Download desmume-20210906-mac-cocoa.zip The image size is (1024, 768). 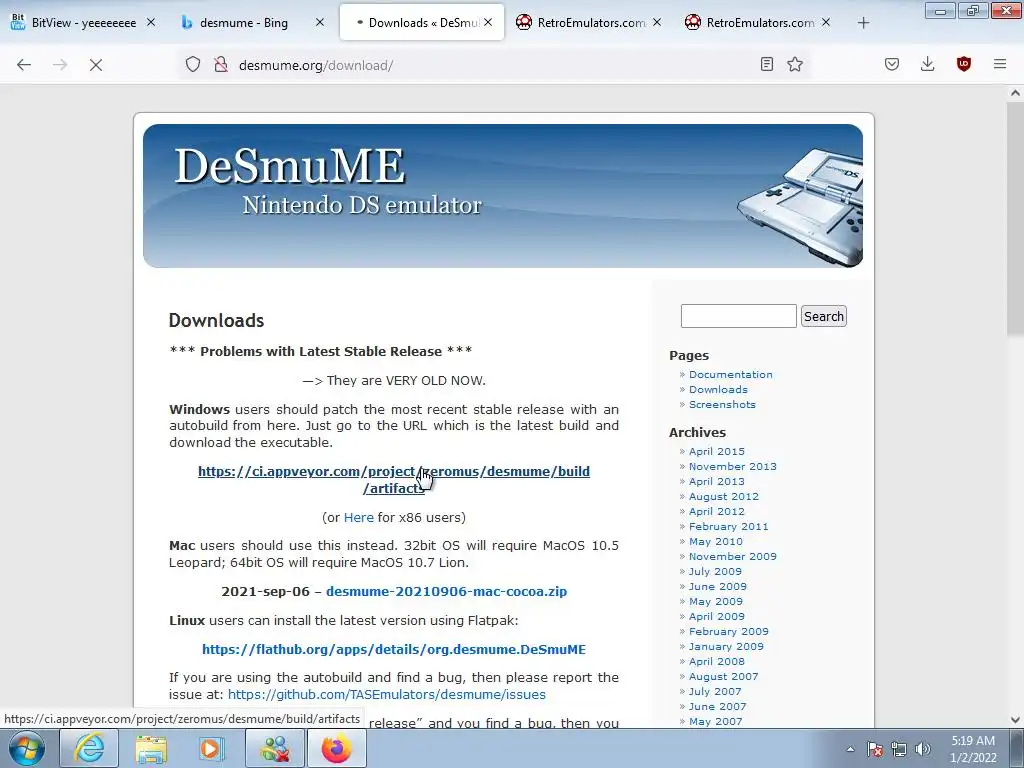(447, 591)
